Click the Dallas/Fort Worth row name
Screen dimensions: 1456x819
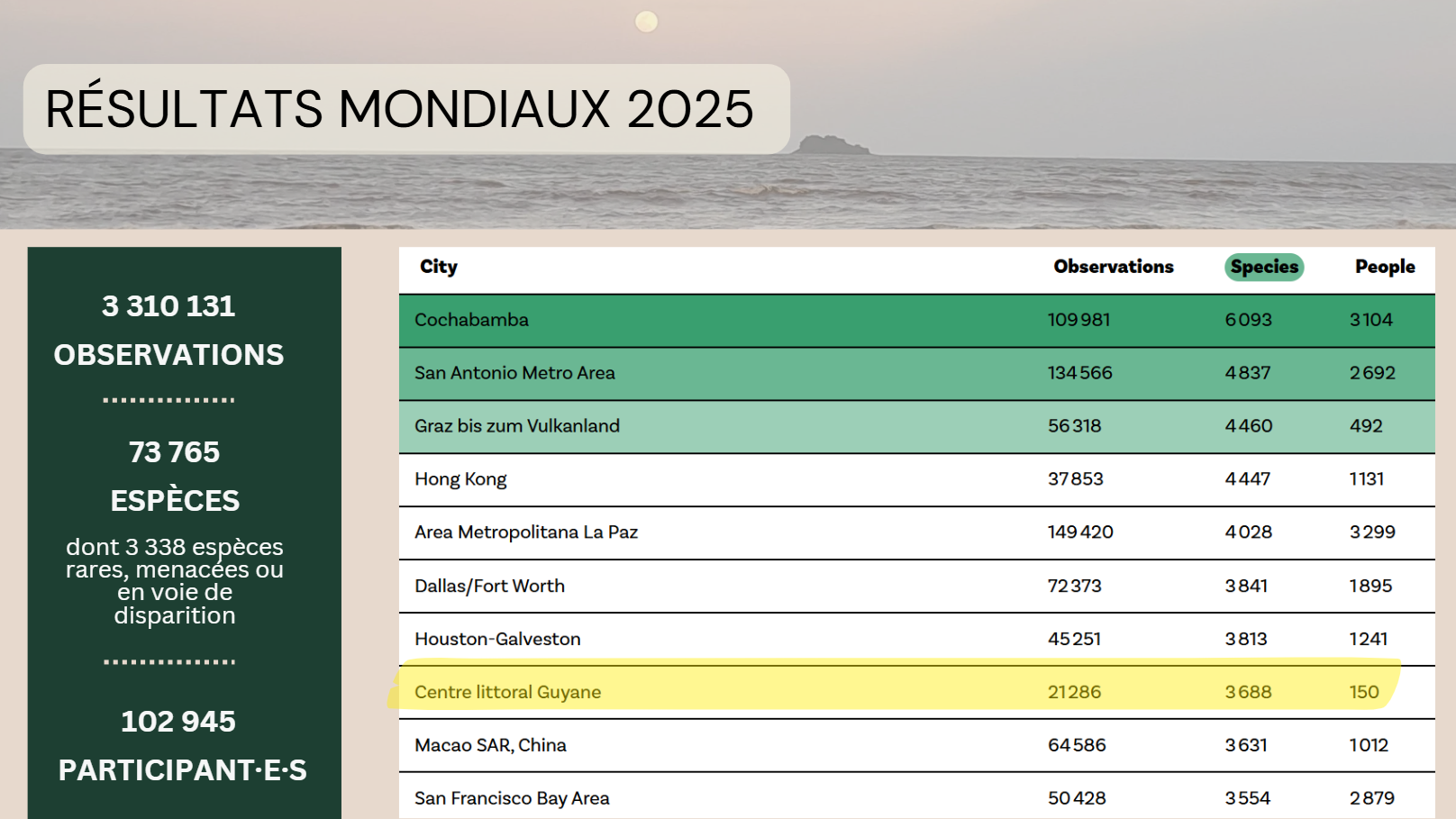(489, 586)
